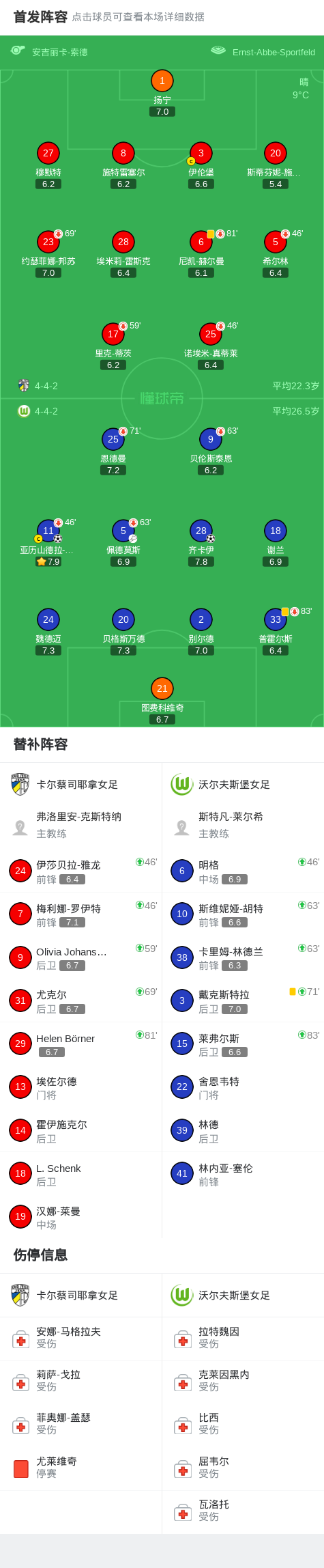Select player 27 穆默特 circle

point(48,154)
